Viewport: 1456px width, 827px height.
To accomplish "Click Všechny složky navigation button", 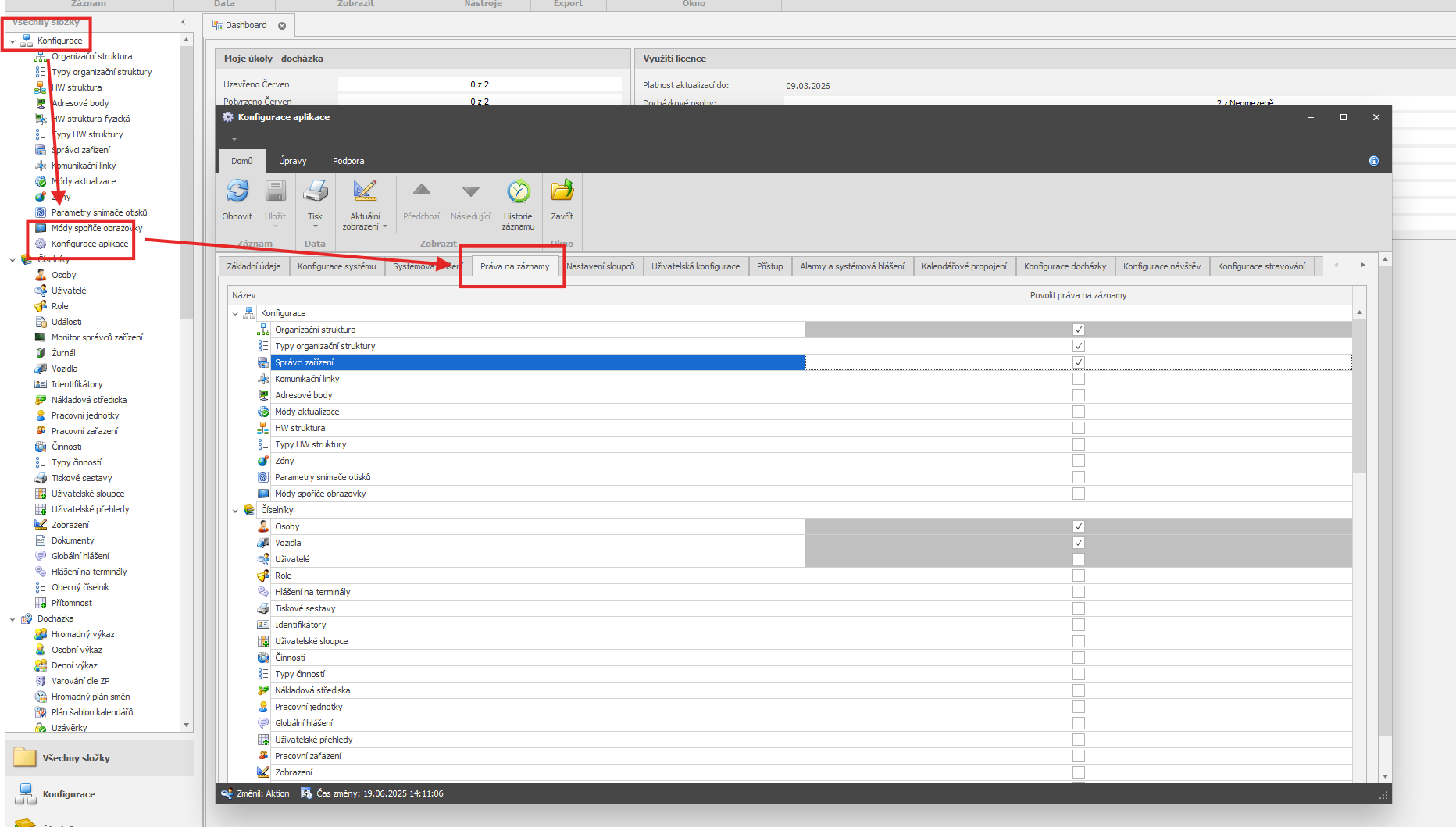I will (99, 758).
